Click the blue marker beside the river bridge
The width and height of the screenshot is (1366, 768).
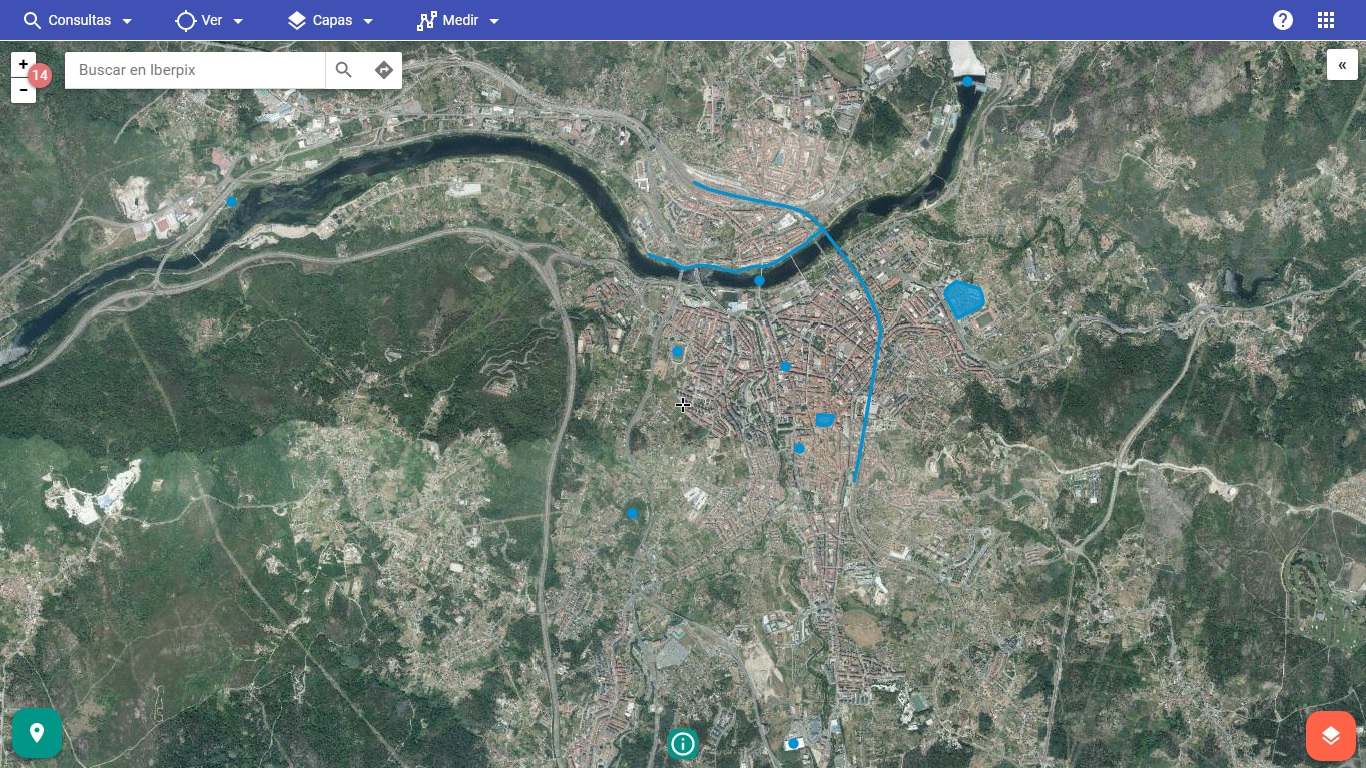(x=760, y=281)
